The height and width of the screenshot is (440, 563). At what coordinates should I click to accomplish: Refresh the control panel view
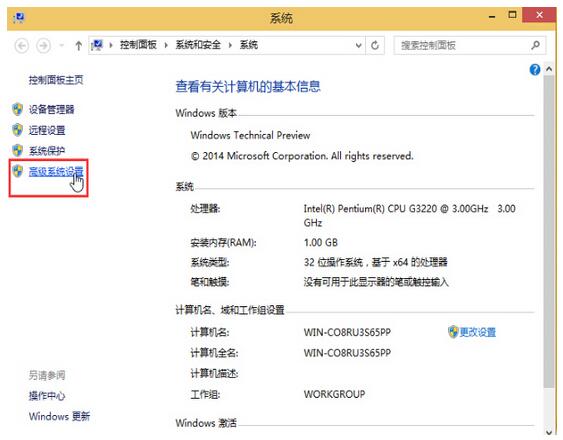[375, 46]
